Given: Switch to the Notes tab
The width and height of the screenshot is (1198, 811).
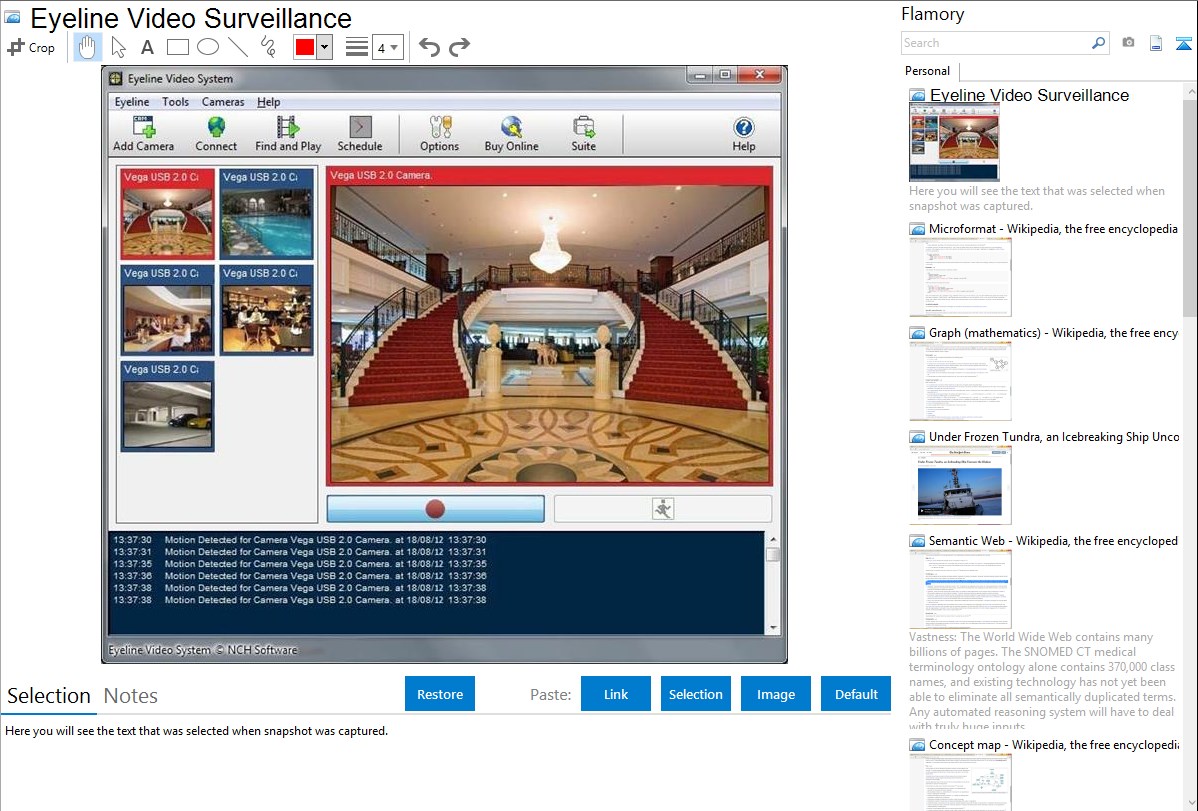Looking at the screenshot, I should tap(131, 696).
